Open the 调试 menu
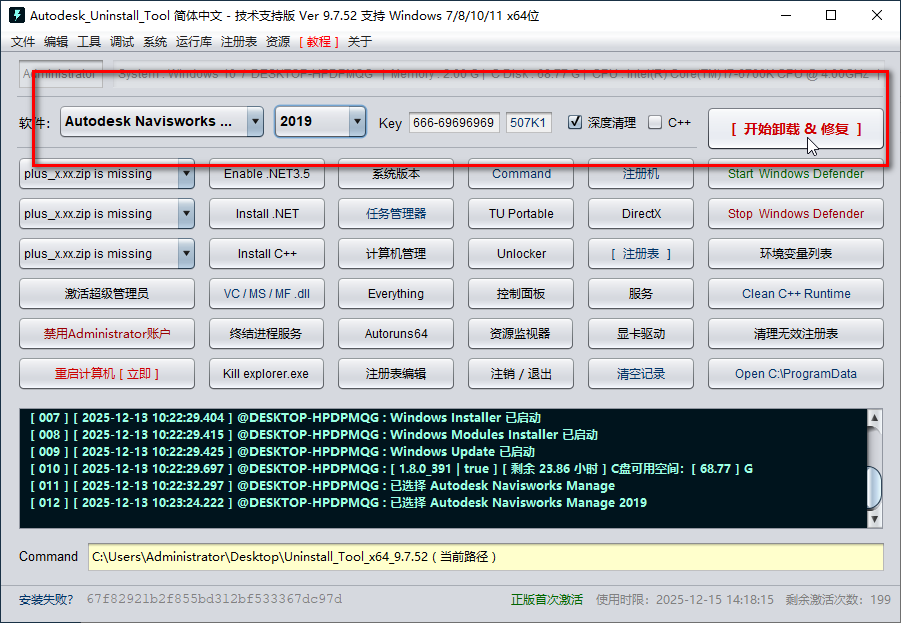This screenshot has width=901, height=623. coord(122,41)
